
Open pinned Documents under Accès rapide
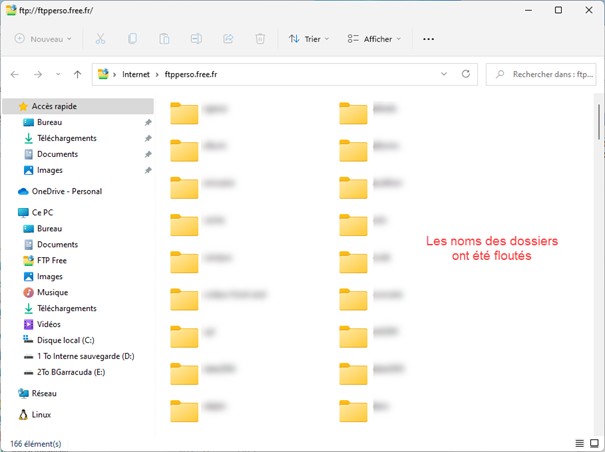[57, 154]
